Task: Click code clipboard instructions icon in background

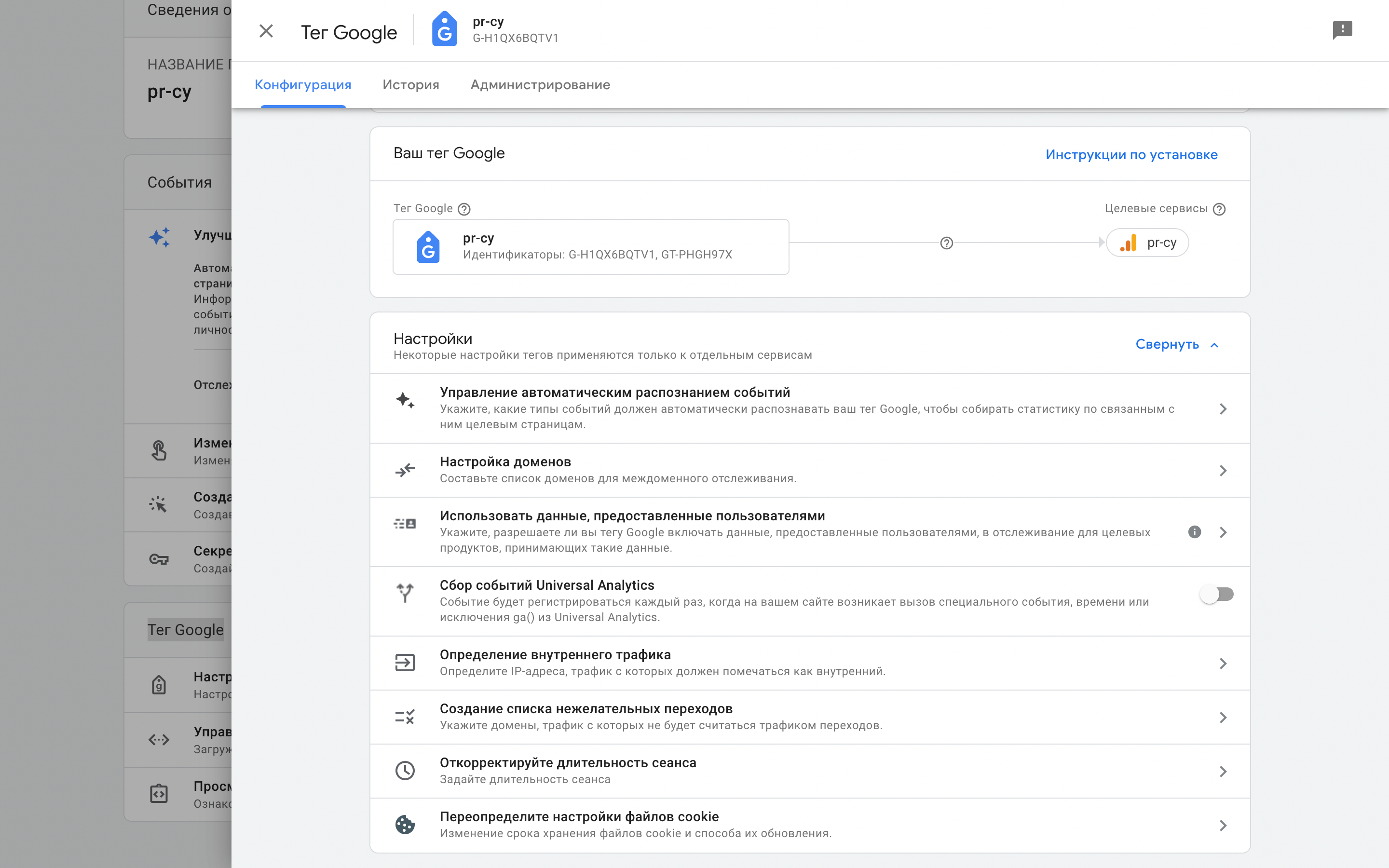Action: click(x=159, y=793)
